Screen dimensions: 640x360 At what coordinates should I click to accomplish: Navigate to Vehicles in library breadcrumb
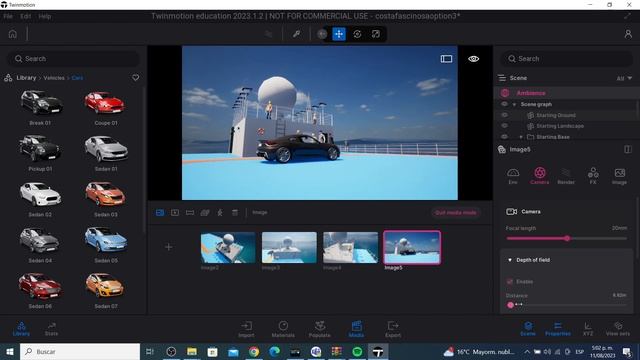(x=54, y=78)
